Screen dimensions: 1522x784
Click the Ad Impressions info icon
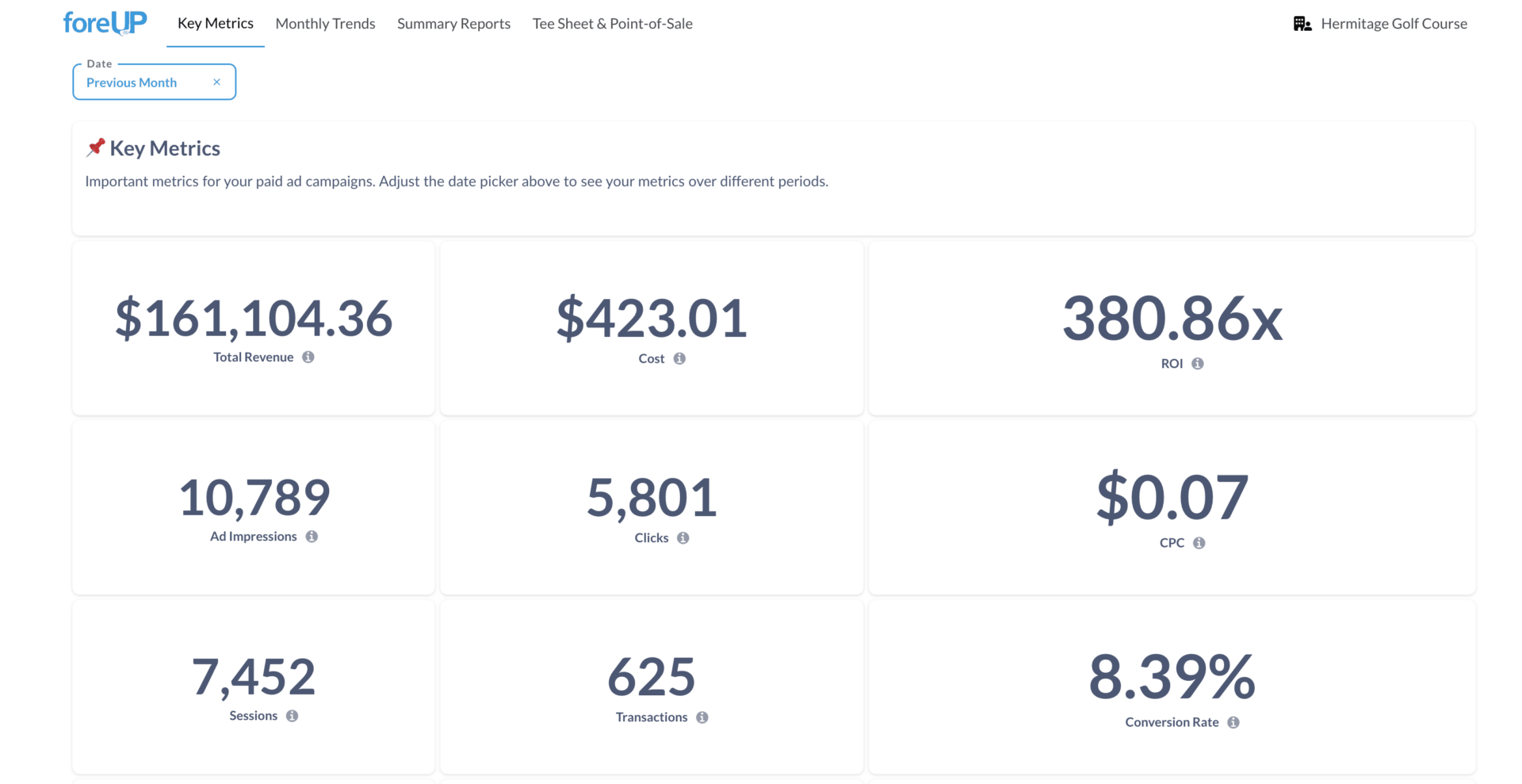click(x=312, y=537)
